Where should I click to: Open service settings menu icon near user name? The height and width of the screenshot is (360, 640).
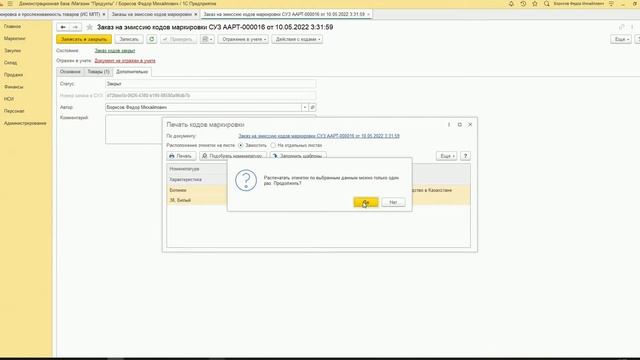click(x=611, y=4)
